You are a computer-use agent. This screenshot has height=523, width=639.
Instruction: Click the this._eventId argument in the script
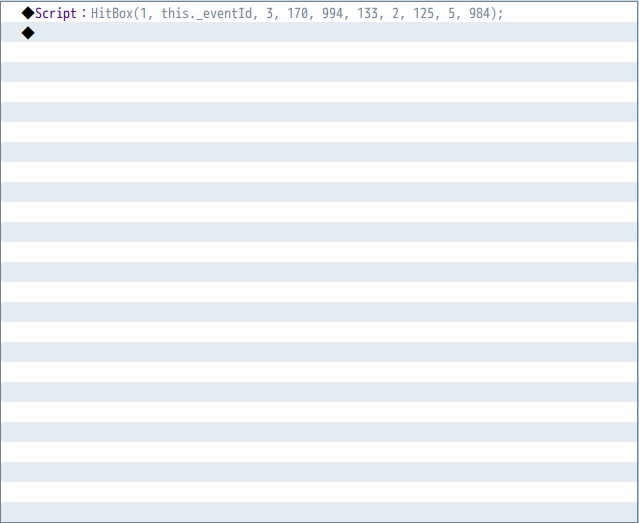pos(207,14)
